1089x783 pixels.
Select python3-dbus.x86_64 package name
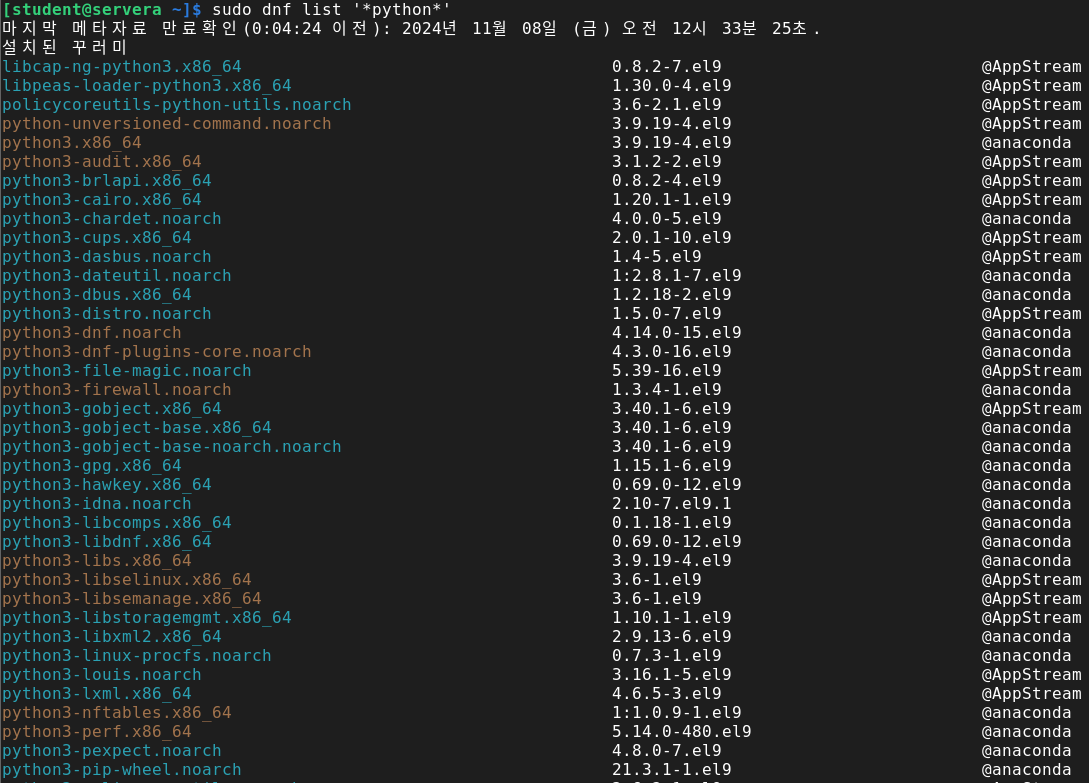97,295
